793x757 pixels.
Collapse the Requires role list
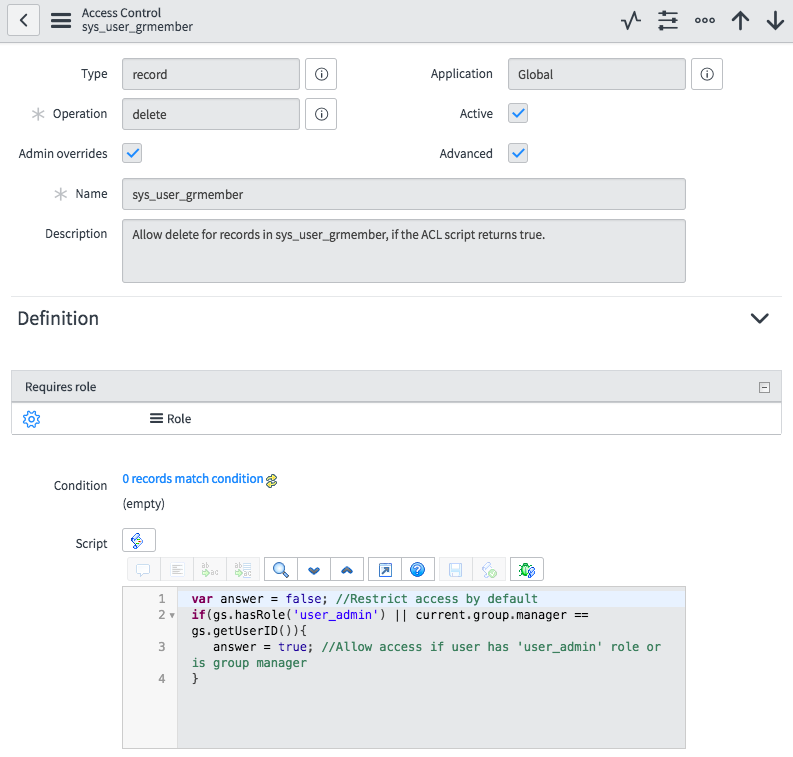tap(765, 388)
